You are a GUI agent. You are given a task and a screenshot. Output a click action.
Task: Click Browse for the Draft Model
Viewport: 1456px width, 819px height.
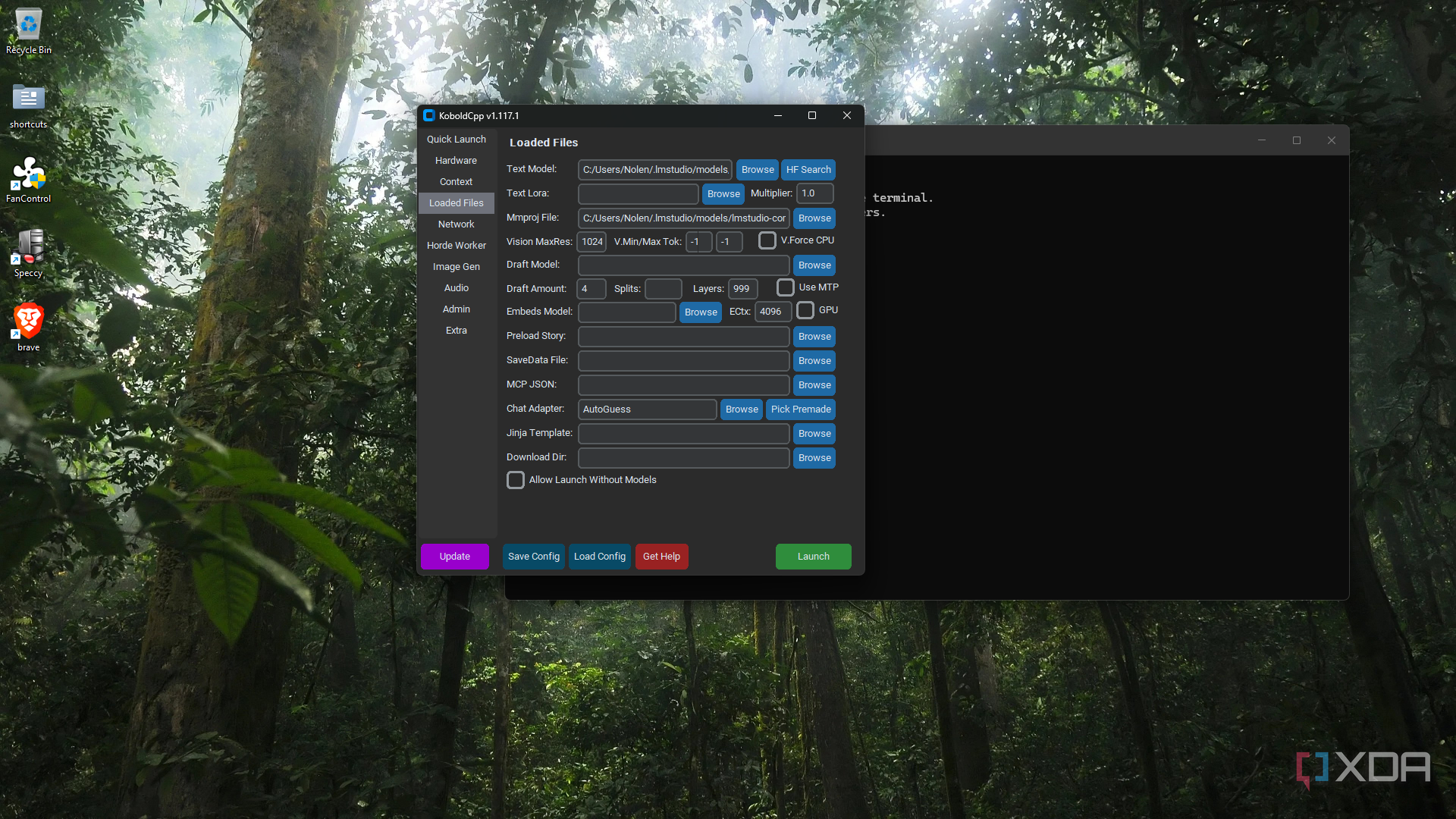(814, 265)
